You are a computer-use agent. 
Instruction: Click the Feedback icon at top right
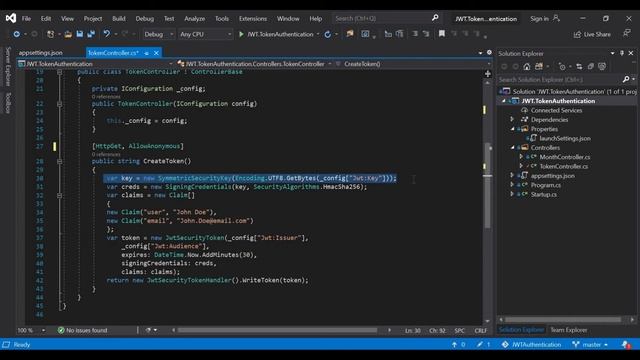pyautogui.click(x=627, y=33)
